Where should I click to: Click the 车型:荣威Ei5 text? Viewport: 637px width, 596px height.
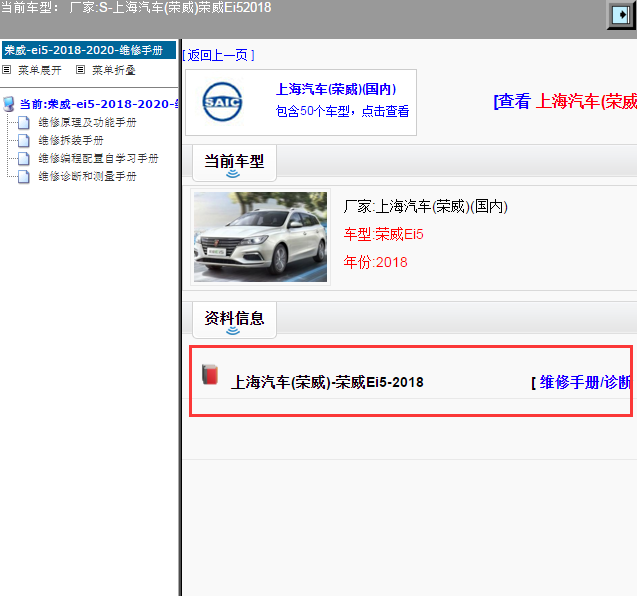384,234
